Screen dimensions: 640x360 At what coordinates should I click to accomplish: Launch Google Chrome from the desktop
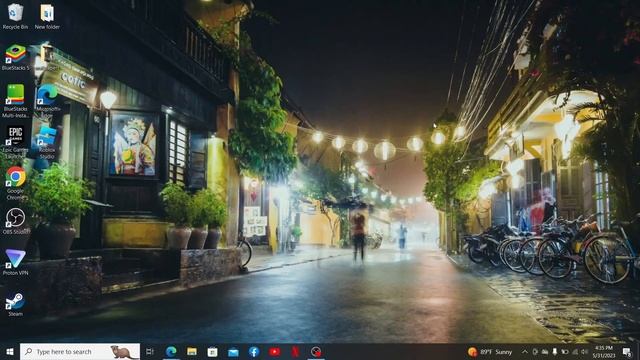pos(16,183)
